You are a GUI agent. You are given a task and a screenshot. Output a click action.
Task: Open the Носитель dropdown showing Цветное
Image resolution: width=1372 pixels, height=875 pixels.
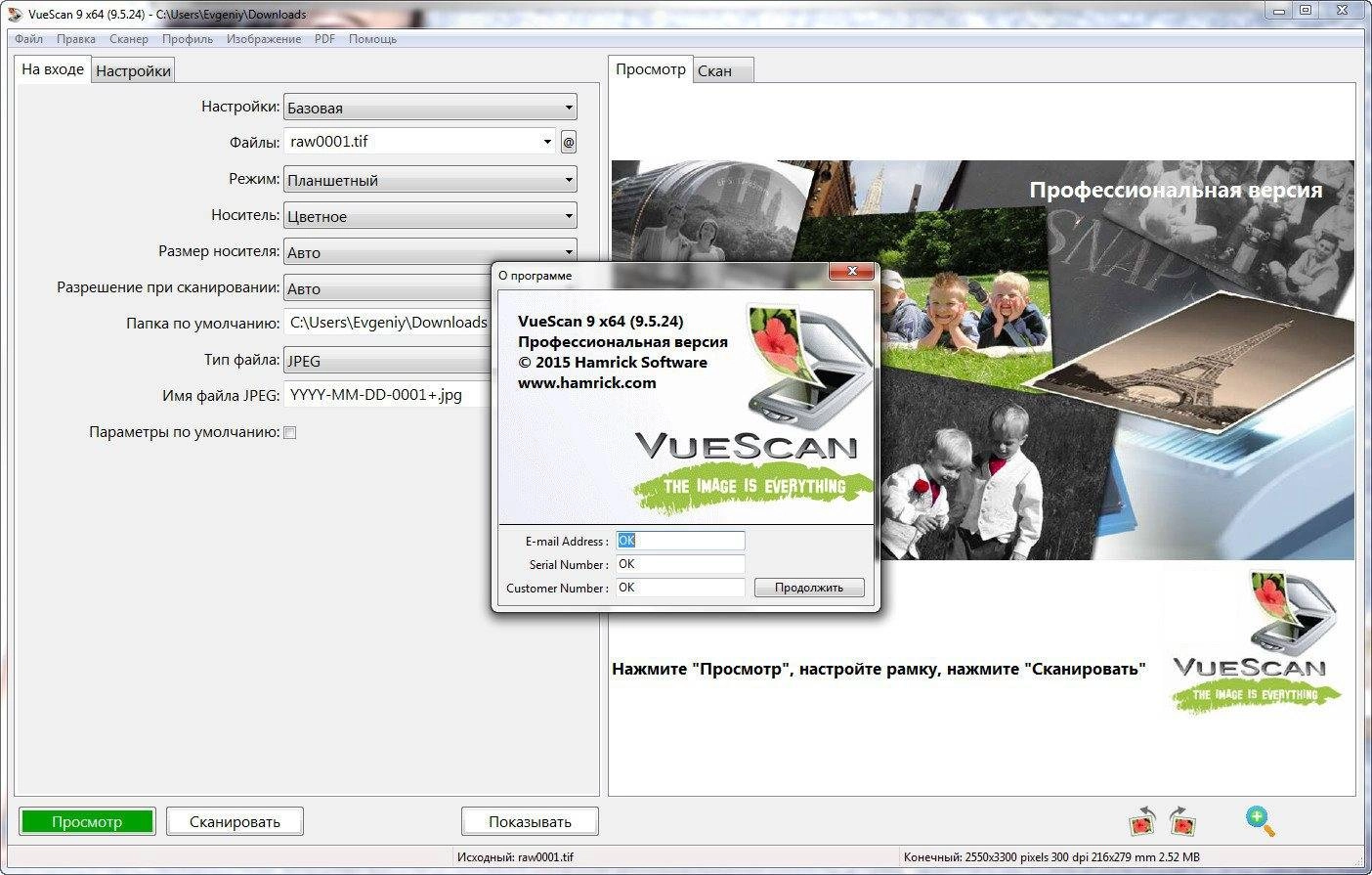point(430,216)
